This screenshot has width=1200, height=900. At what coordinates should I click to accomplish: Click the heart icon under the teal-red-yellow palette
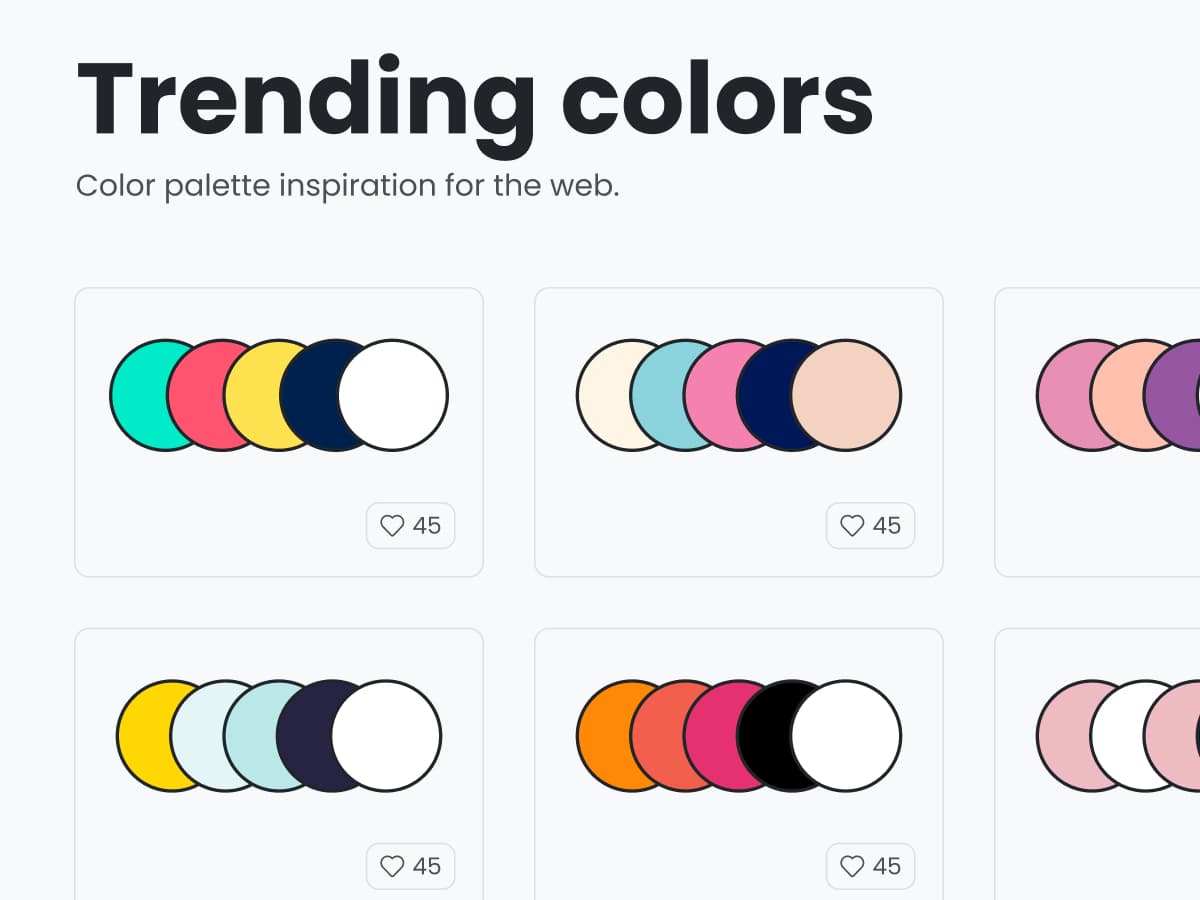click(x=392, y=525)
